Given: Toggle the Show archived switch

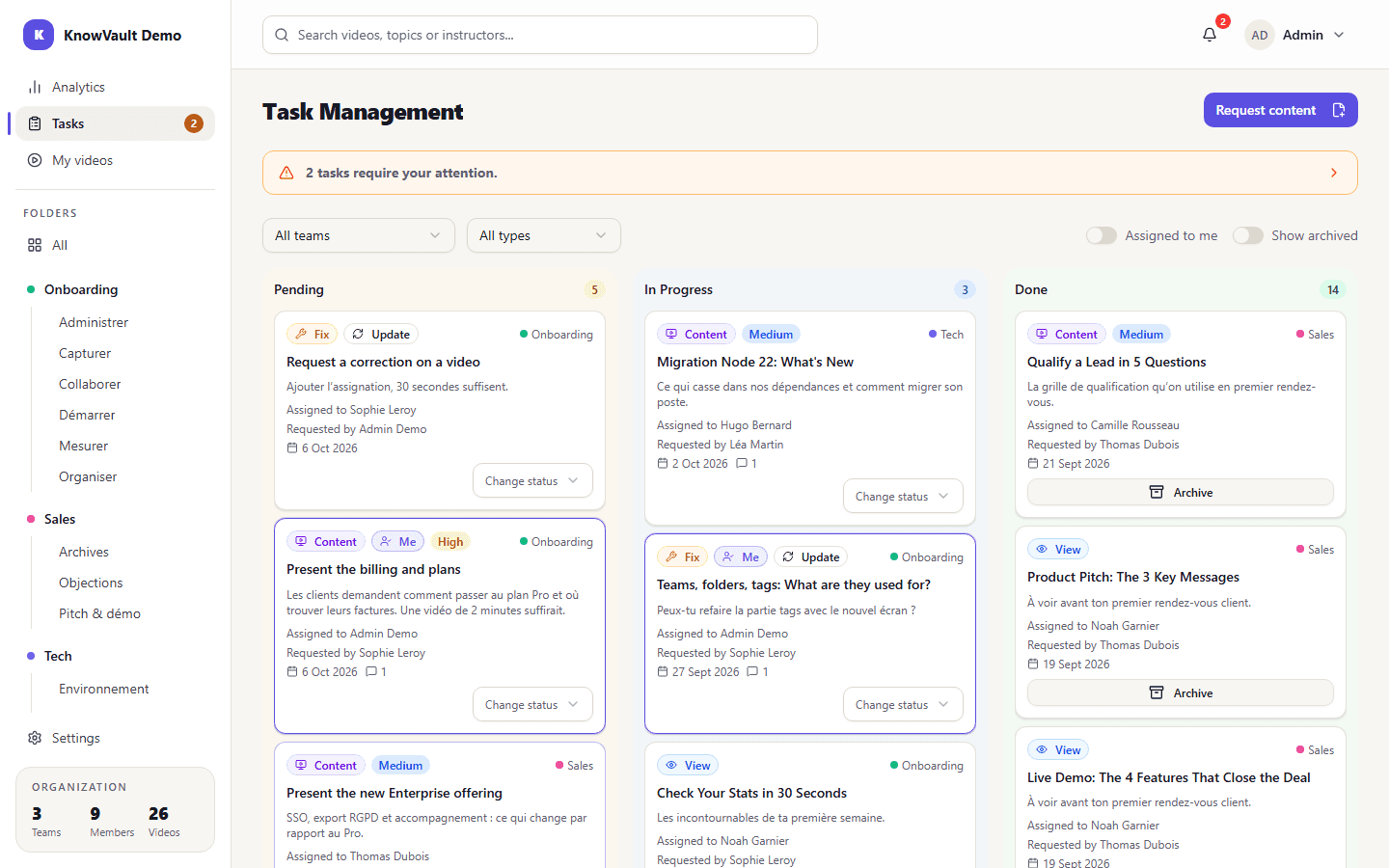Looking at the screenshot, I should 1248,235.
